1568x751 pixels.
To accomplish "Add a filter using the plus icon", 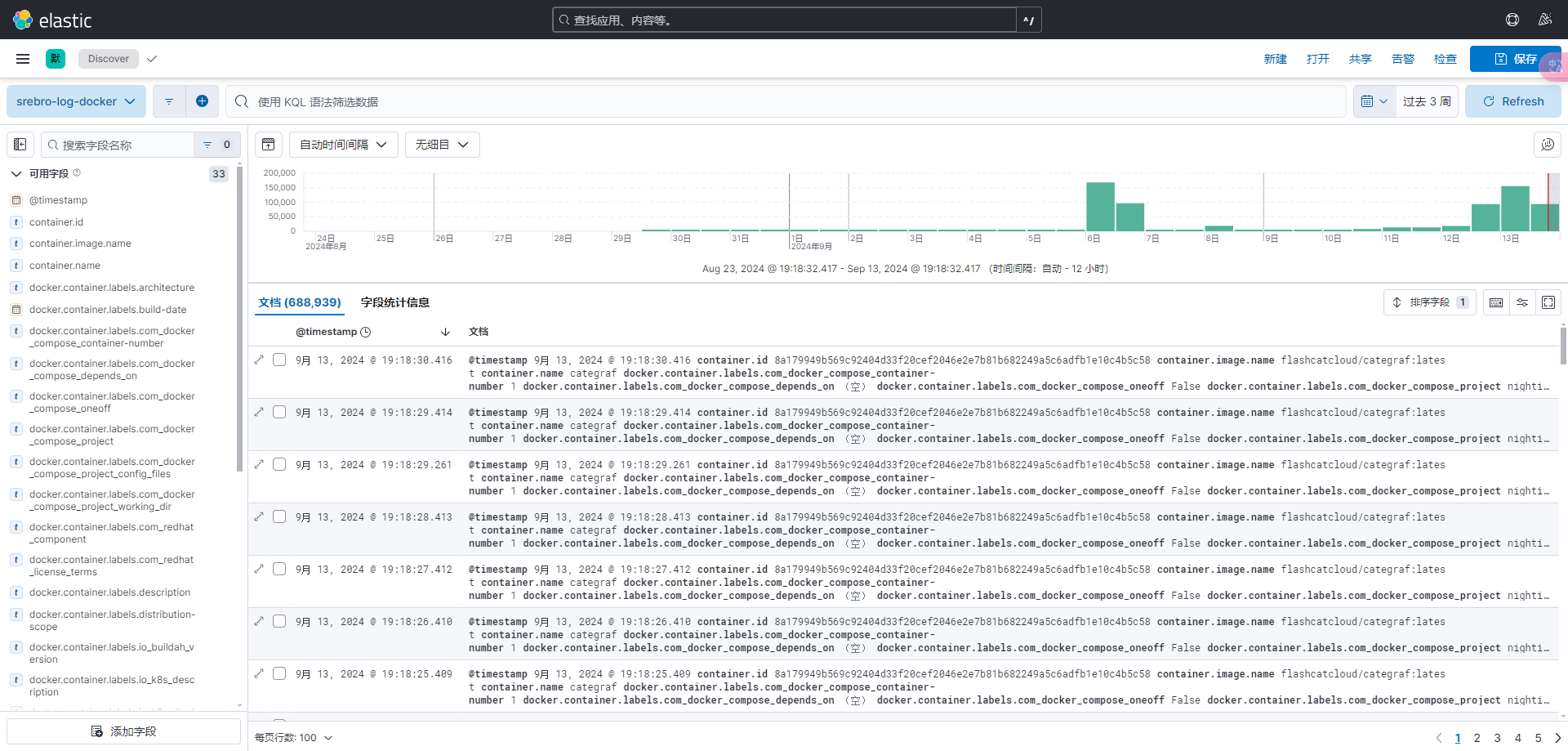I will coord(202,101).
